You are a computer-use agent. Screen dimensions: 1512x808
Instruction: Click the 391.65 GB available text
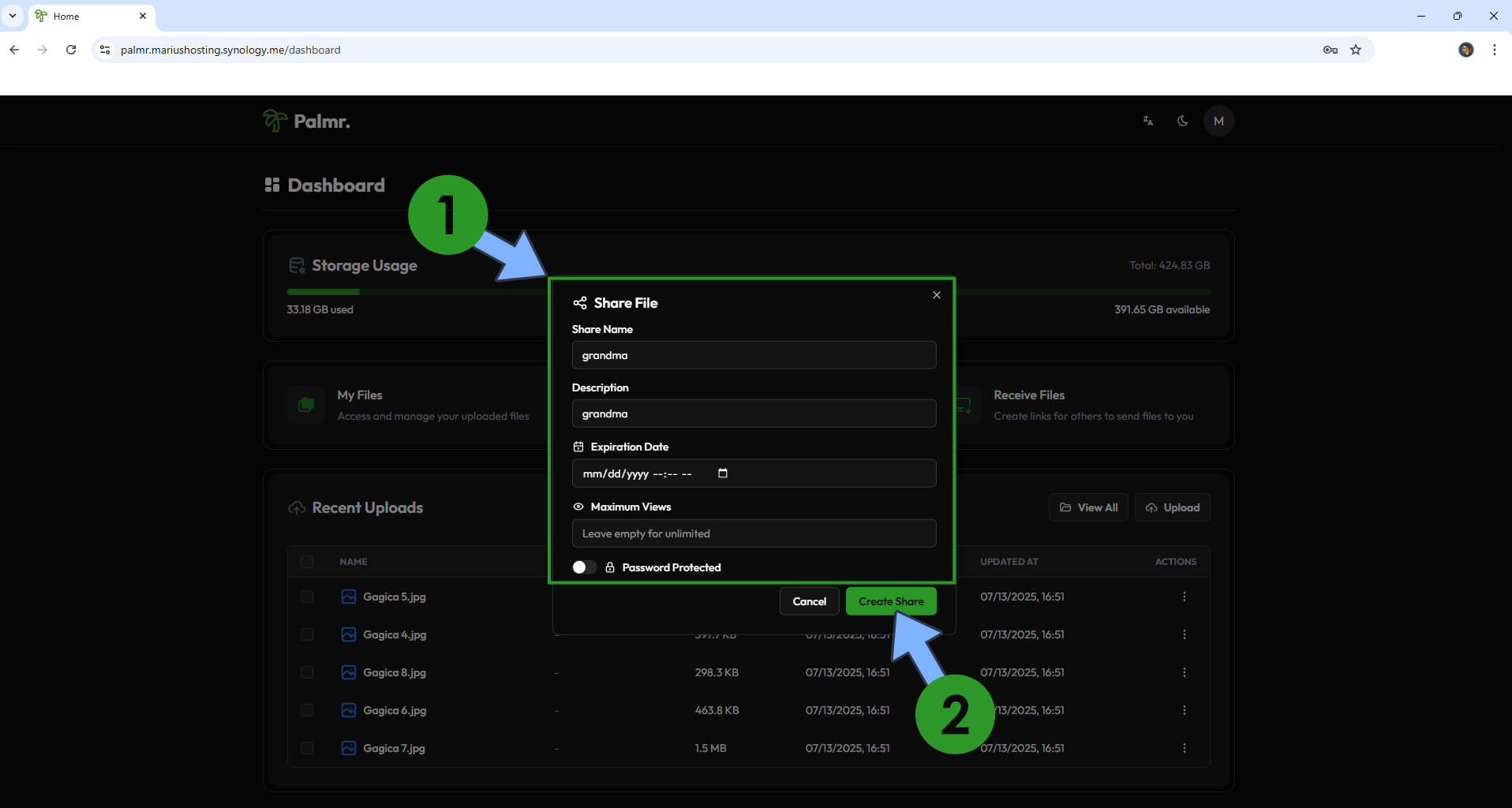[x=1162, y=309]
